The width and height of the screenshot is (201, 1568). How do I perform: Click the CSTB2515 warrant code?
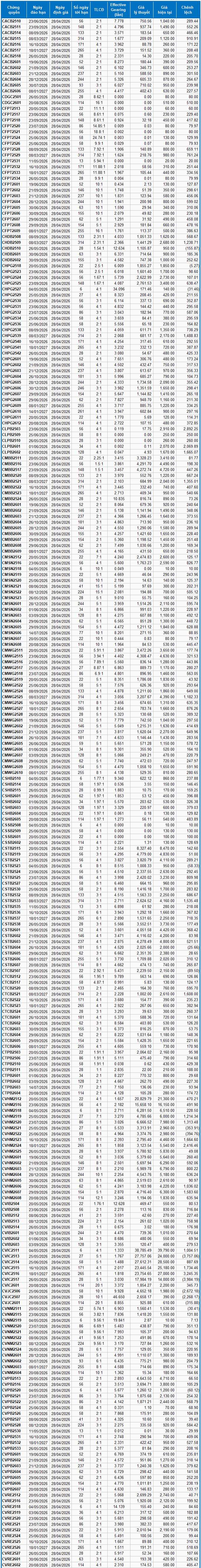(x=11, y=848)
